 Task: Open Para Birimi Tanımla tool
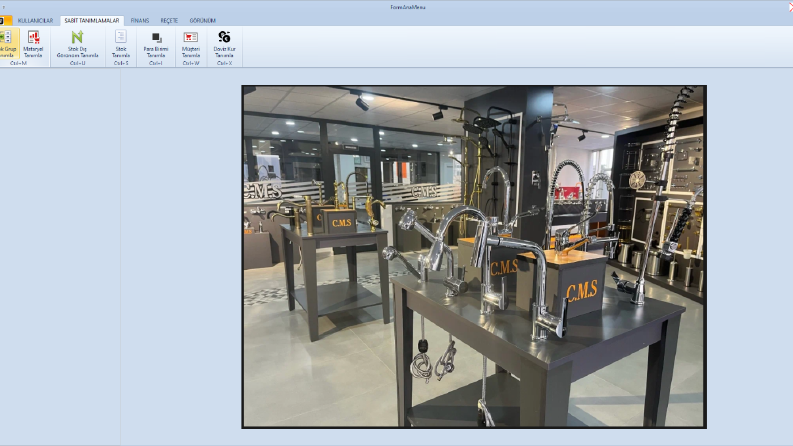tap(156, 44)
